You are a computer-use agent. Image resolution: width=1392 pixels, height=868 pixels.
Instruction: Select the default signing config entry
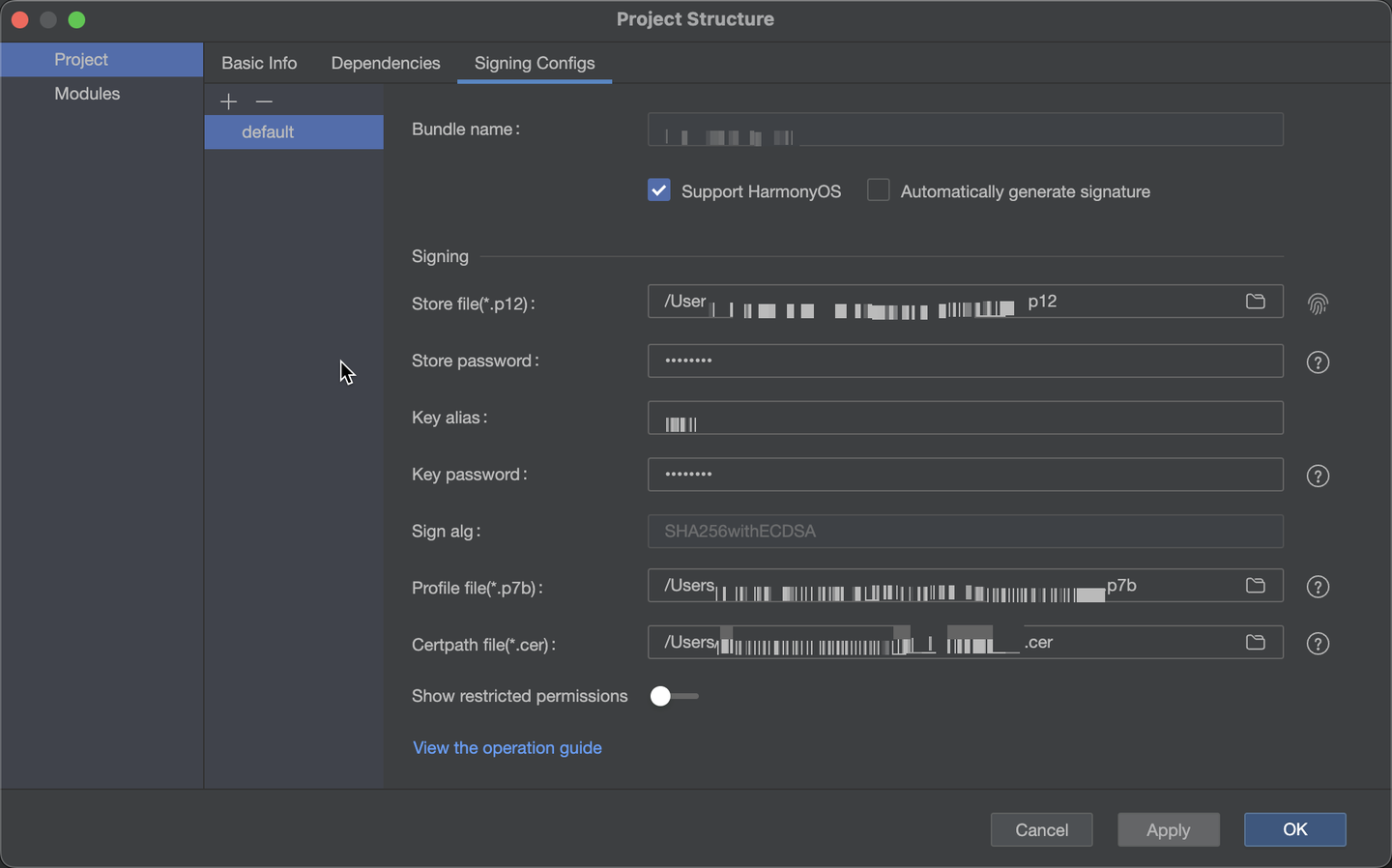268,132
